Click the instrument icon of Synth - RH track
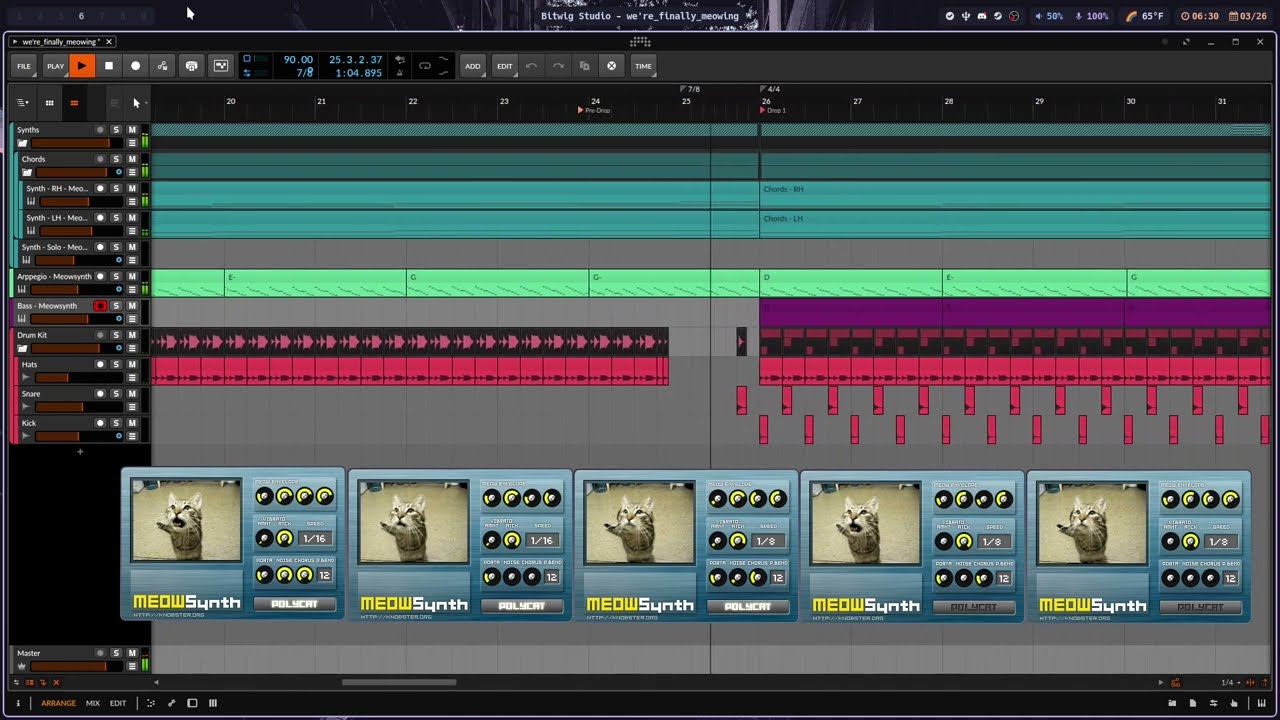1280x720 pixels. coord(31,201)
